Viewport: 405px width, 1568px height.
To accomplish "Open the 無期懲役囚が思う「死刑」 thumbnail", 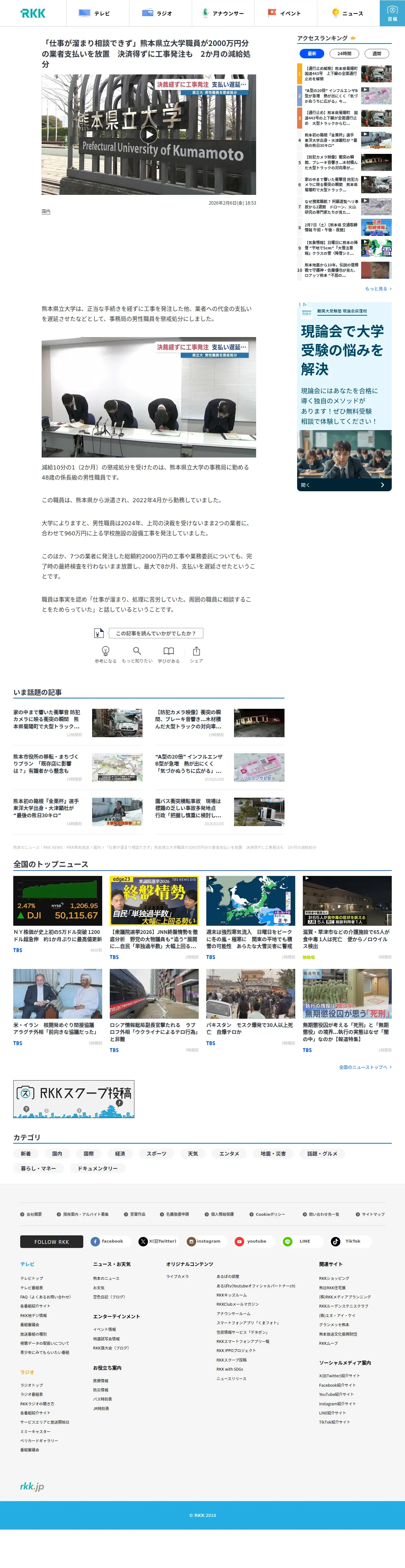I will (347, 994).
